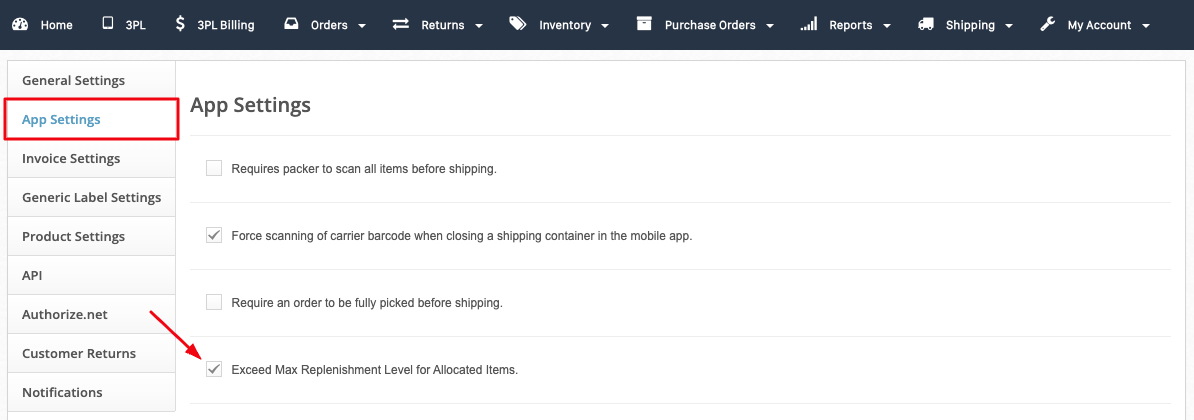The image size is (1194, 420).
Task: Go to the Customer Returns settings
Action: point(79,353)
